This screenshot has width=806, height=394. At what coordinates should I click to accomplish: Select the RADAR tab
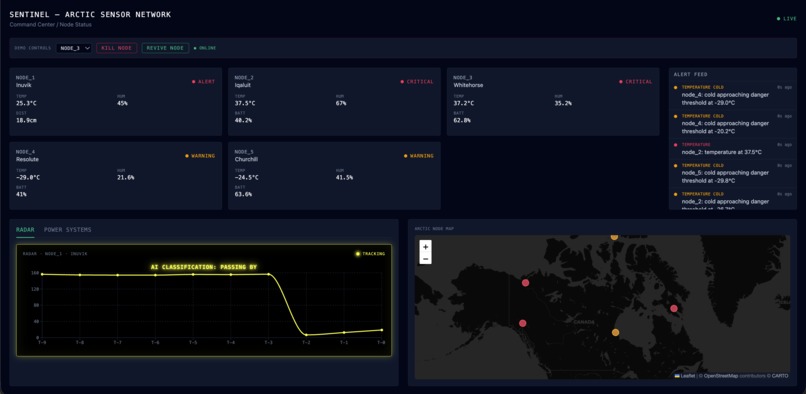tap(25, 229)
